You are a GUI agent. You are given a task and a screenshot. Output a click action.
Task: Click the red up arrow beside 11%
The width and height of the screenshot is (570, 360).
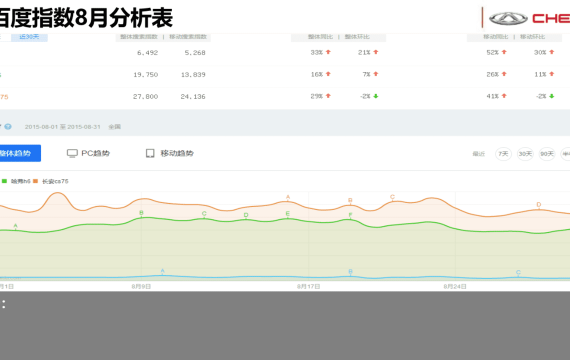coord(552,74)
